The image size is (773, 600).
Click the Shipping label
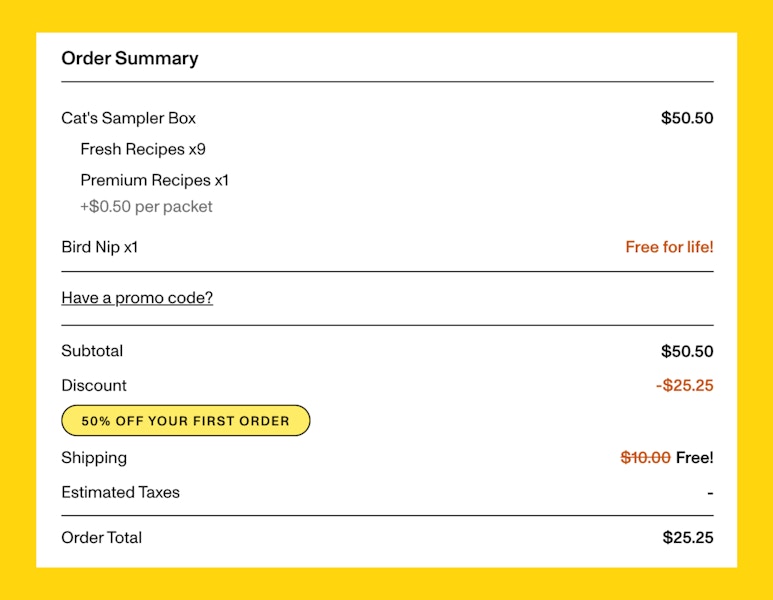tap(94, 458)
